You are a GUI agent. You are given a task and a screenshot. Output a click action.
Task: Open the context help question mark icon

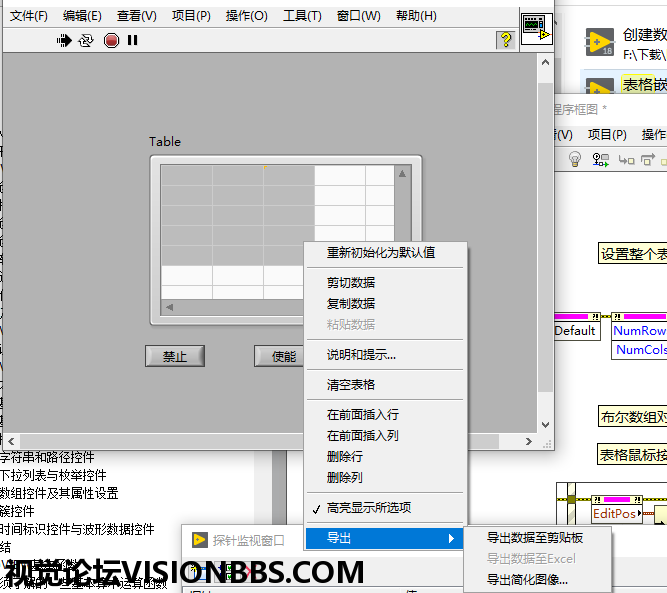[x=506, y=40]
